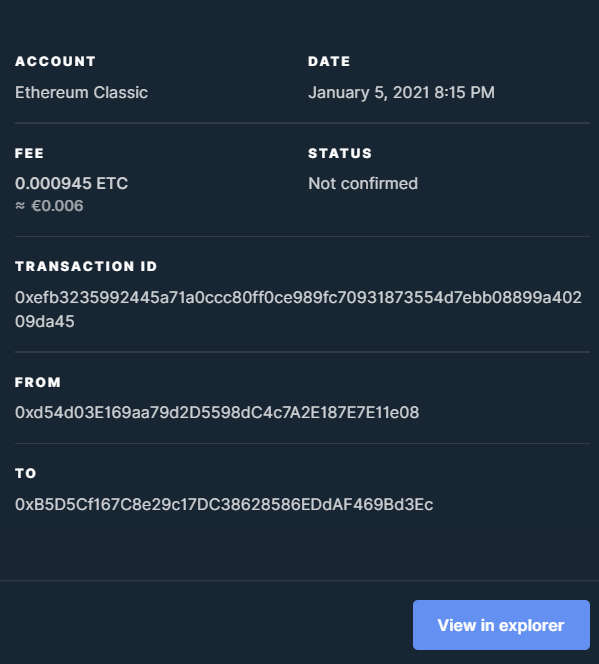This screenshot has height=664, width=599.
Task: Click the TRANSACTION ID label
Action: (x=86, y=266)
